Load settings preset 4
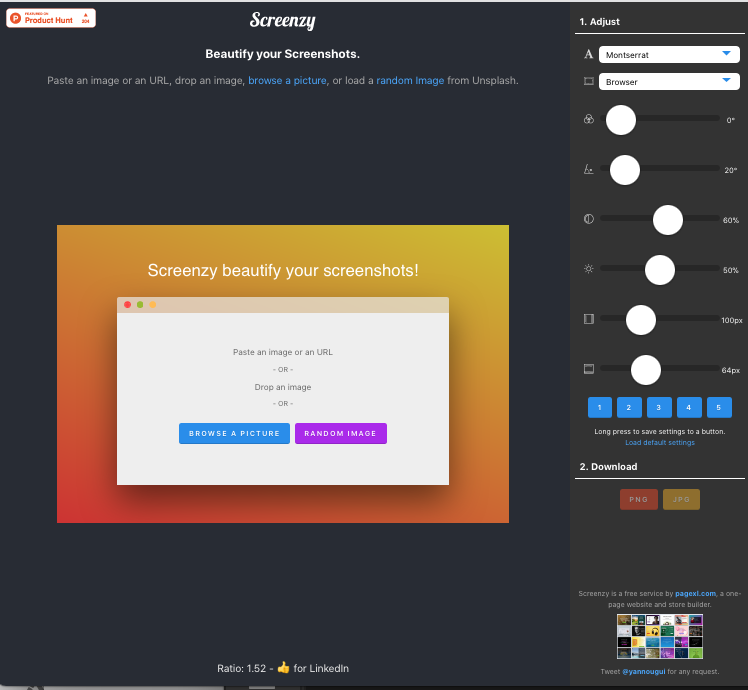The height and width of the screenshot is (690, 748). tap(689, 408)
